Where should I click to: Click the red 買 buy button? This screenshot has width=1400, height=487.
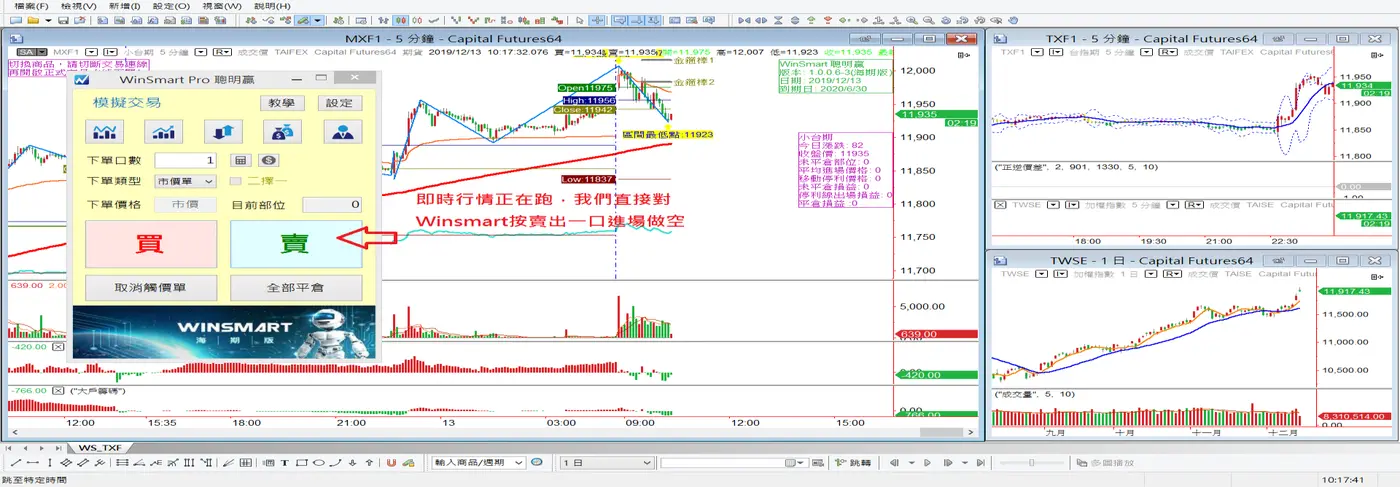(x=150, y=244)
